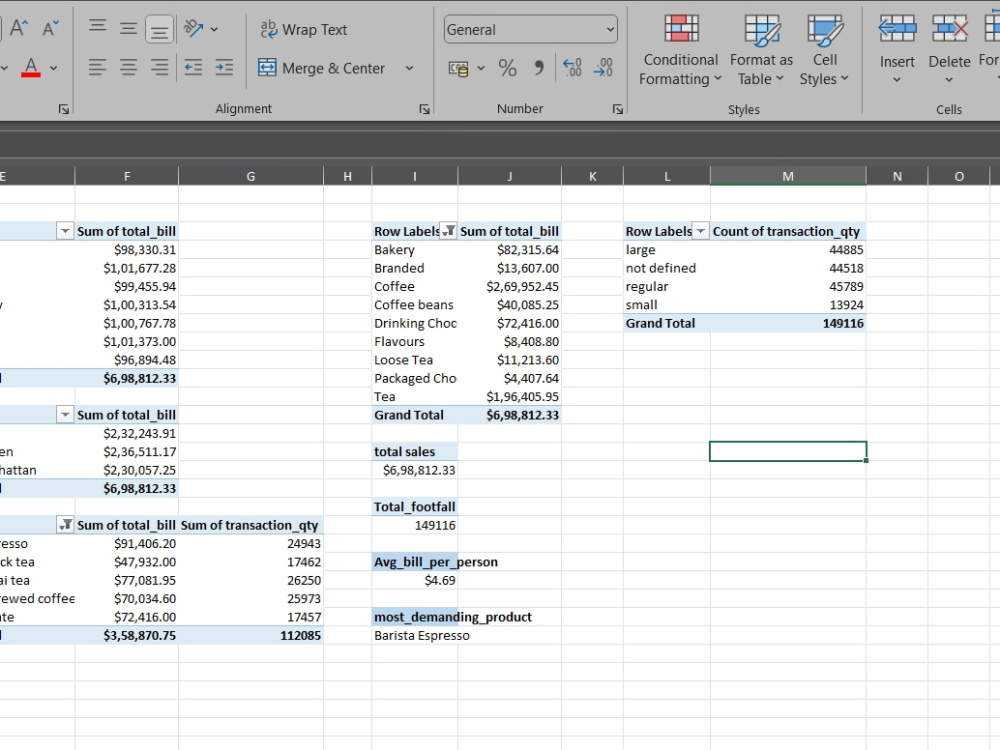Select Coffee total $2,69,952.45 cell
The image size is (1000, 750).
coord(510,286)
